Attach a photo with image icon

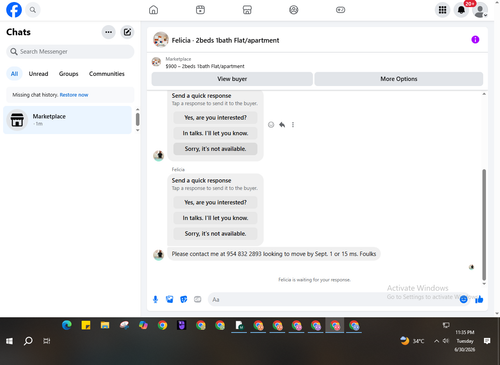click(170, 299)
